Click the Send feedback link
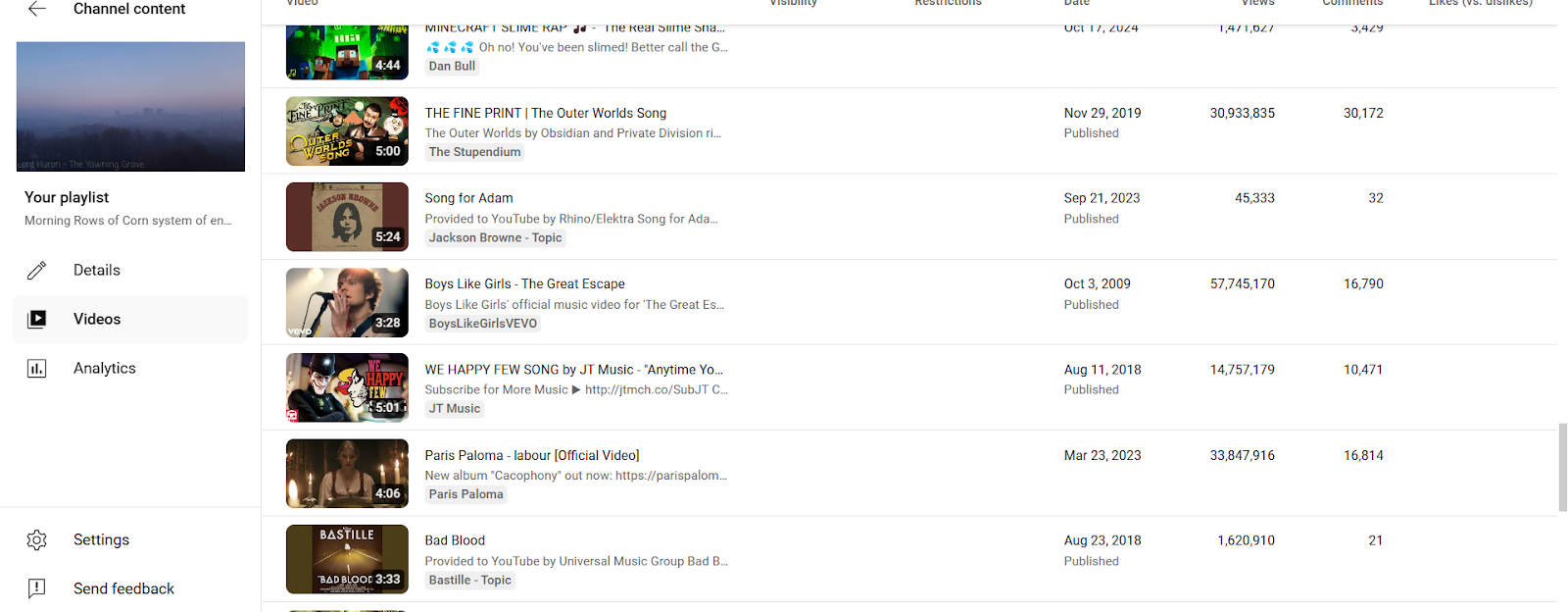1568x612 pixels. tap(123, 588)
